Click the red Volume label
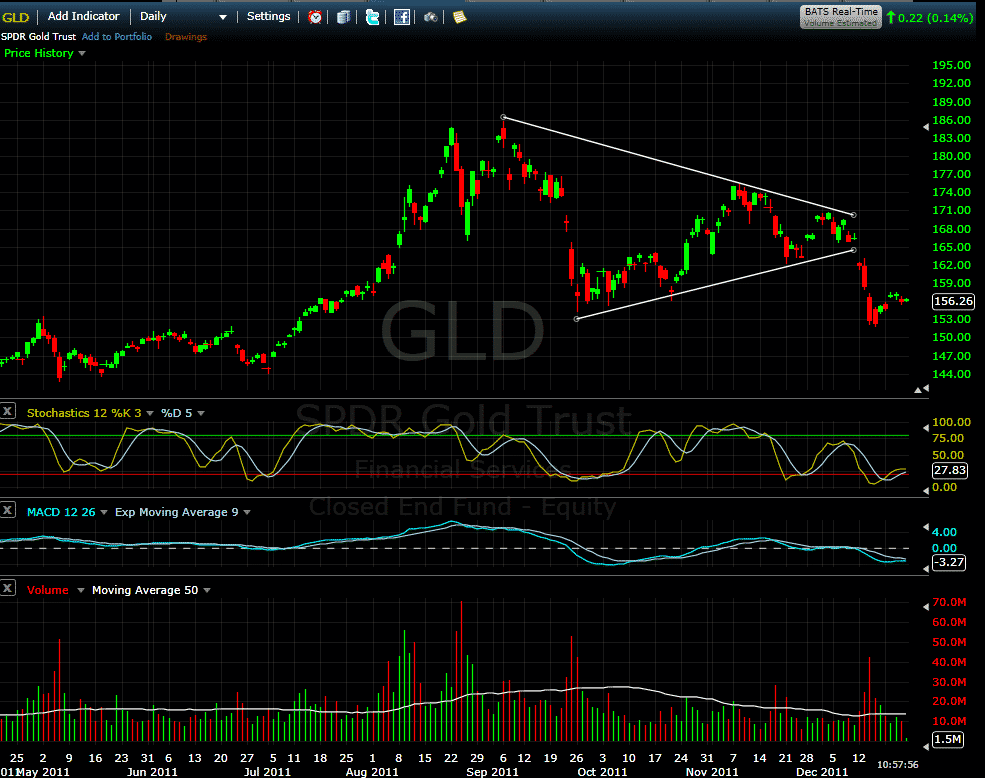The image size is (985, 778). pos(48,590)
